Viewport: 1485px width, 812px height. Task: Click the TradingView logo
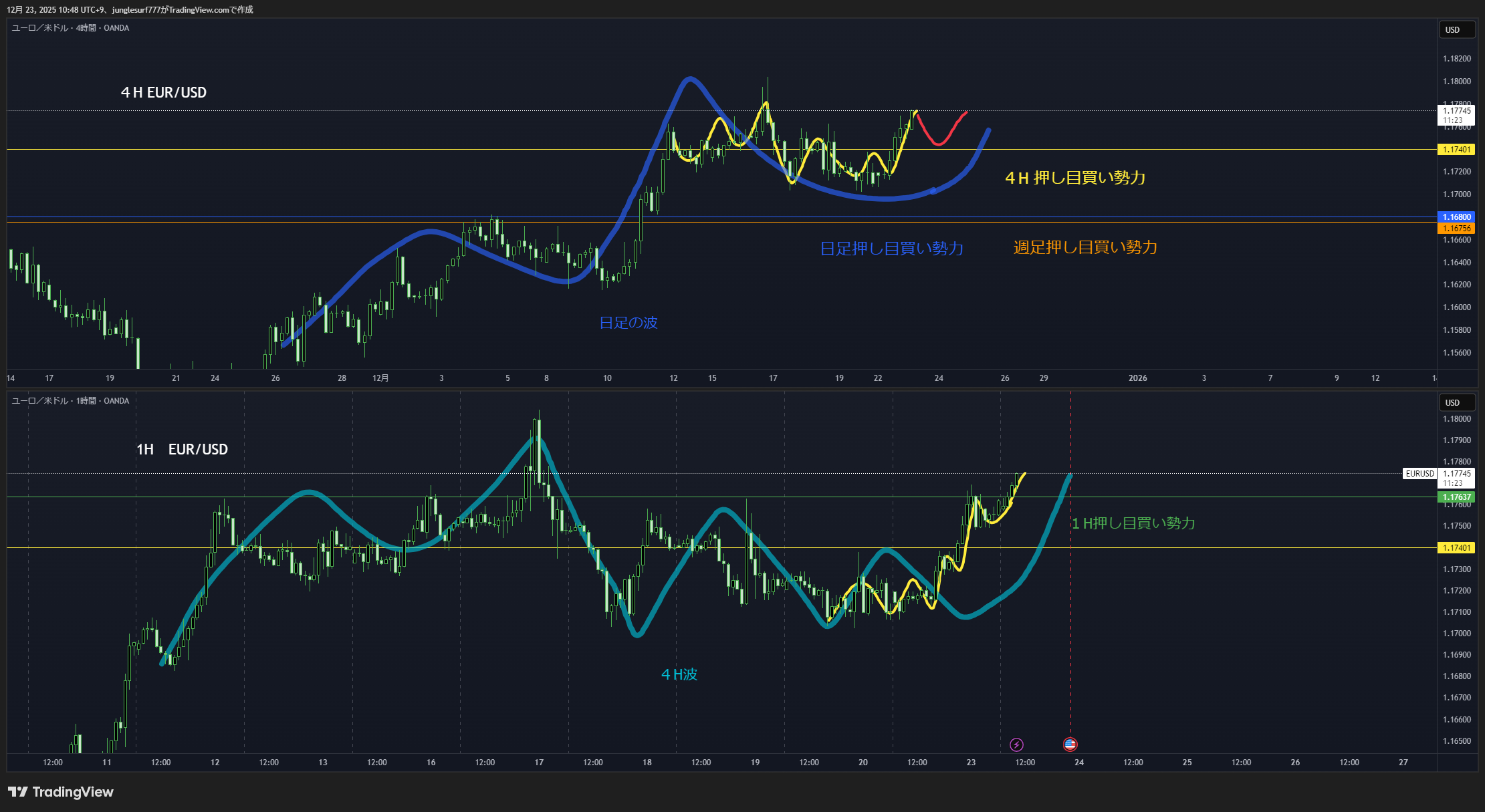[61, 792]
